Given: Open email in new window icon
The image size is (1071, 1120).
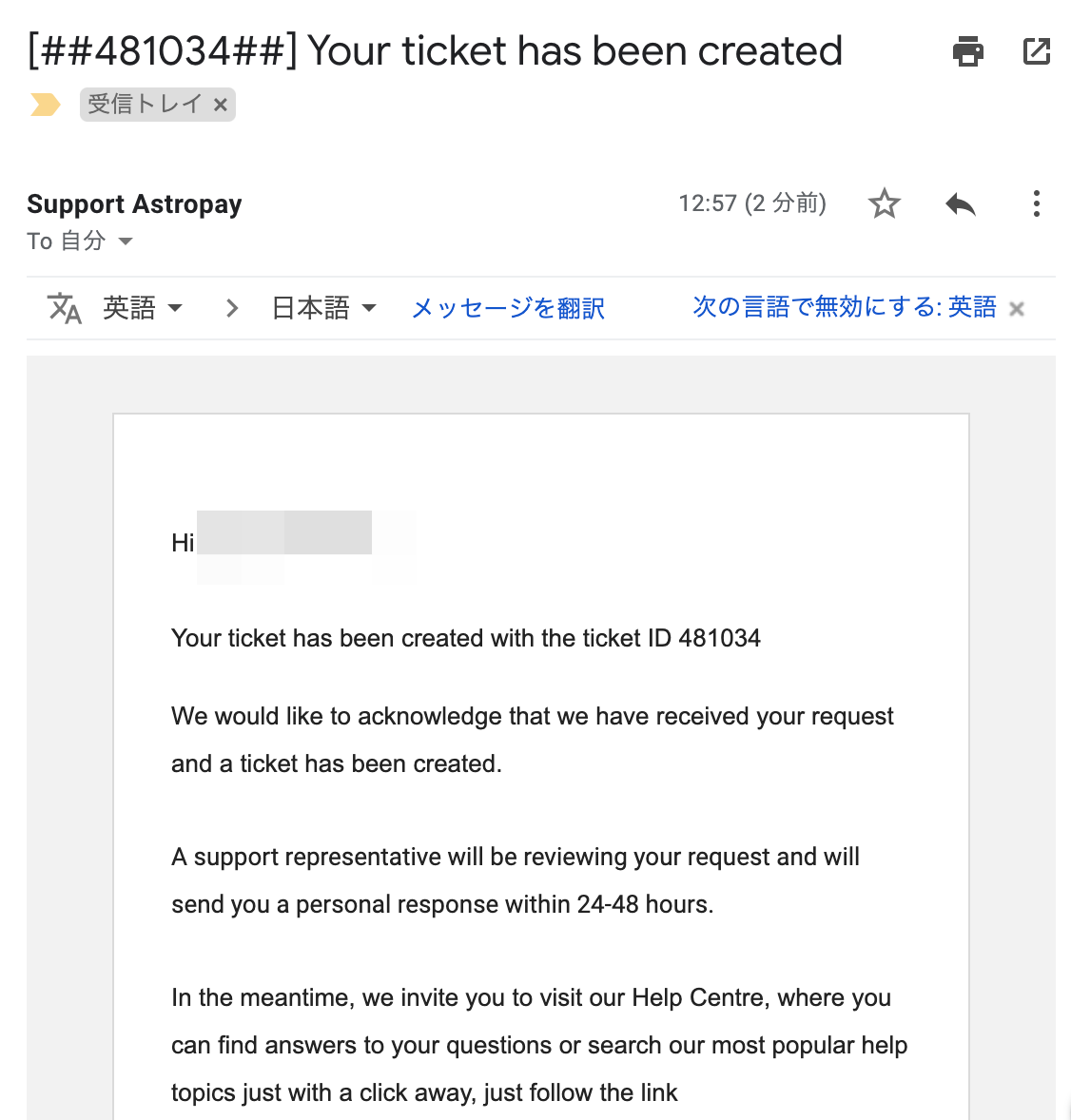Looking at the screenshot, I should 1036,51.
